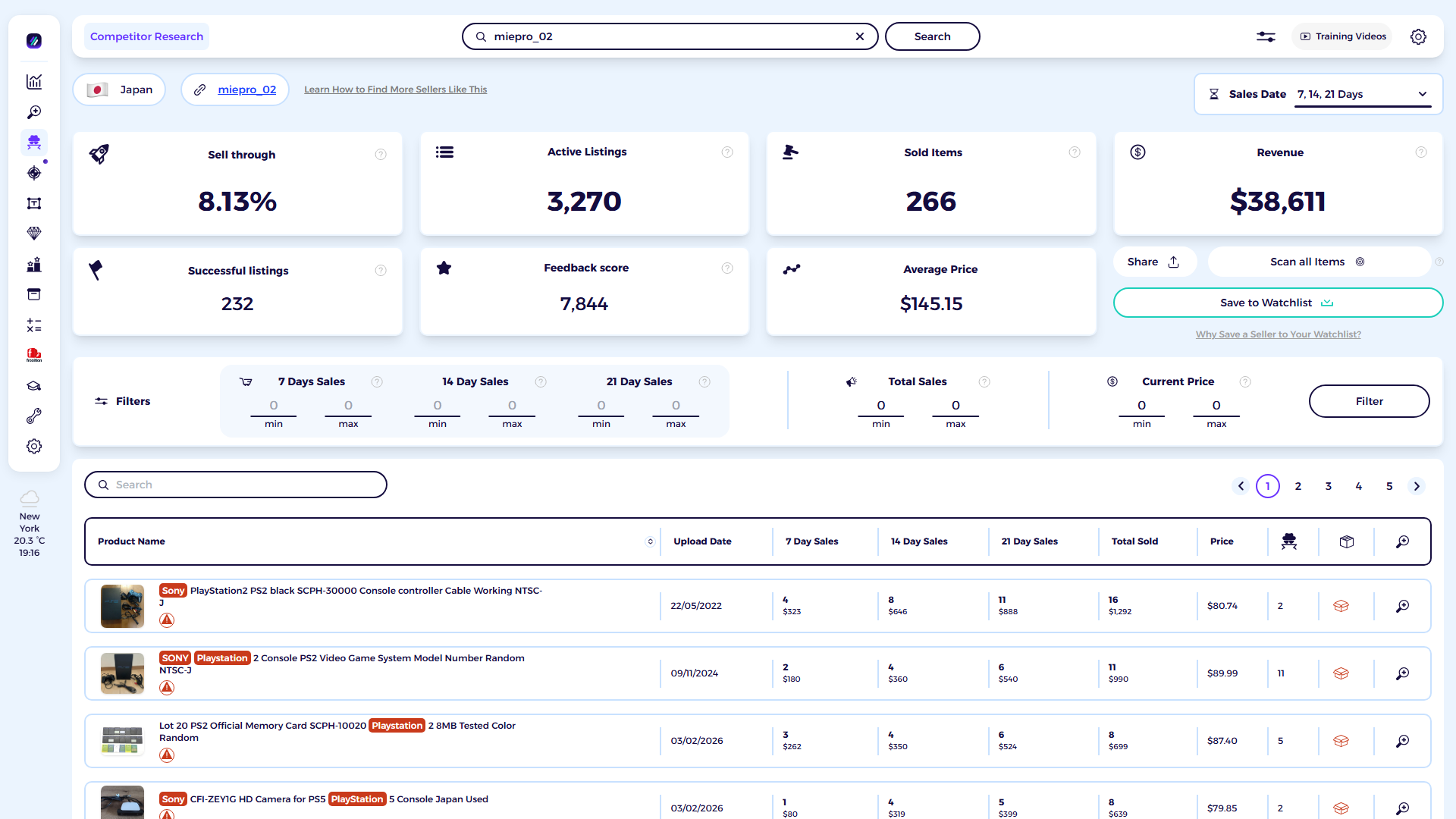Set Total Sales min value
The width and height of the screenshot is (1456, 819).
click(x=881, y=406)
